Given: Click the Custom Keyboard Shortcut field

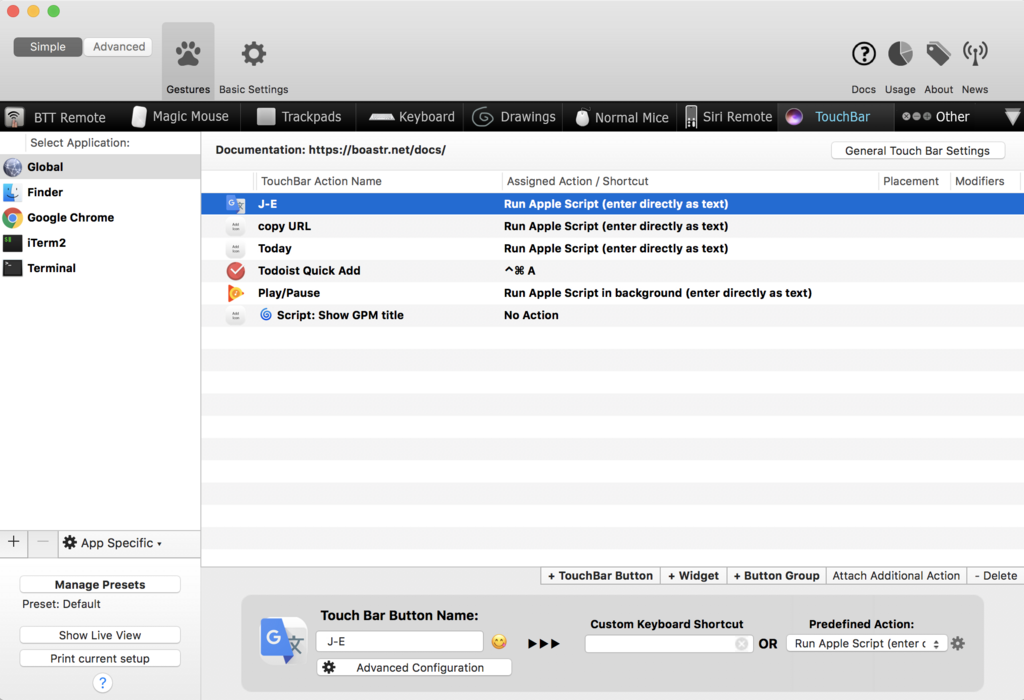Looking at the screenshot, I should pyautogui.click(x=668, y=644).
